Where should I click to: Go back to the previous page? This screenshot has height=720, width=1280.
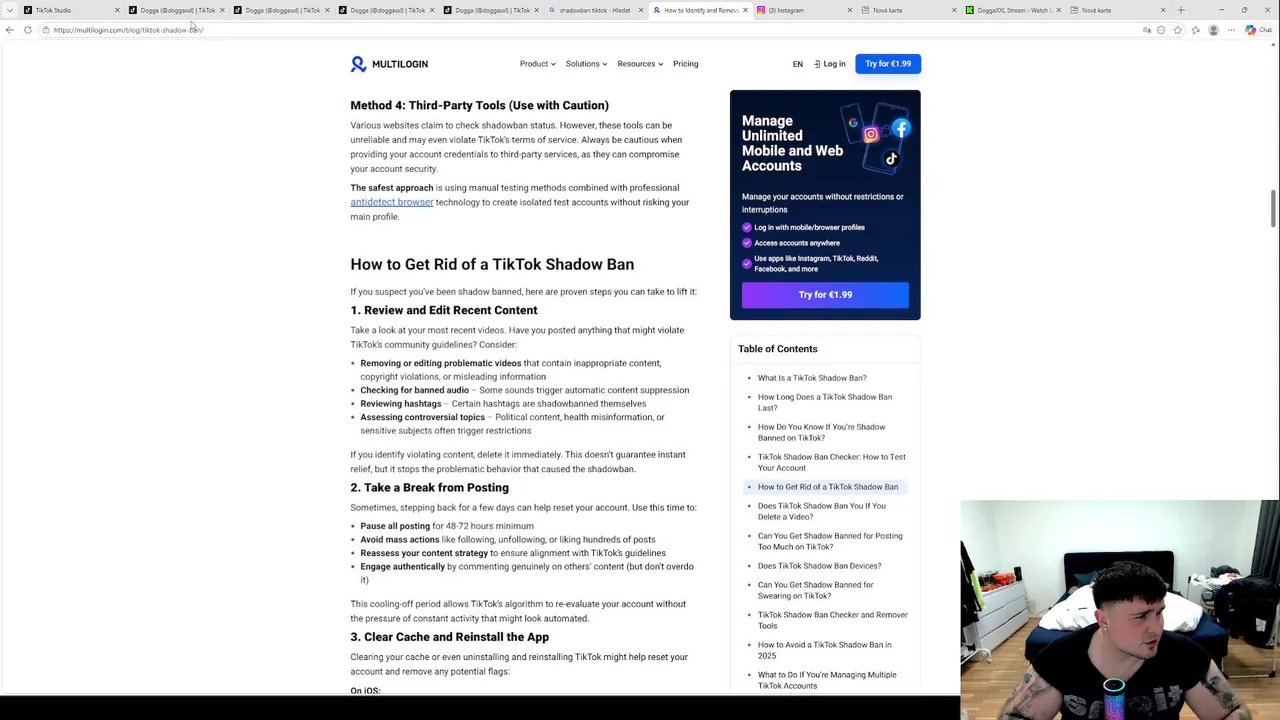[10, 30]
